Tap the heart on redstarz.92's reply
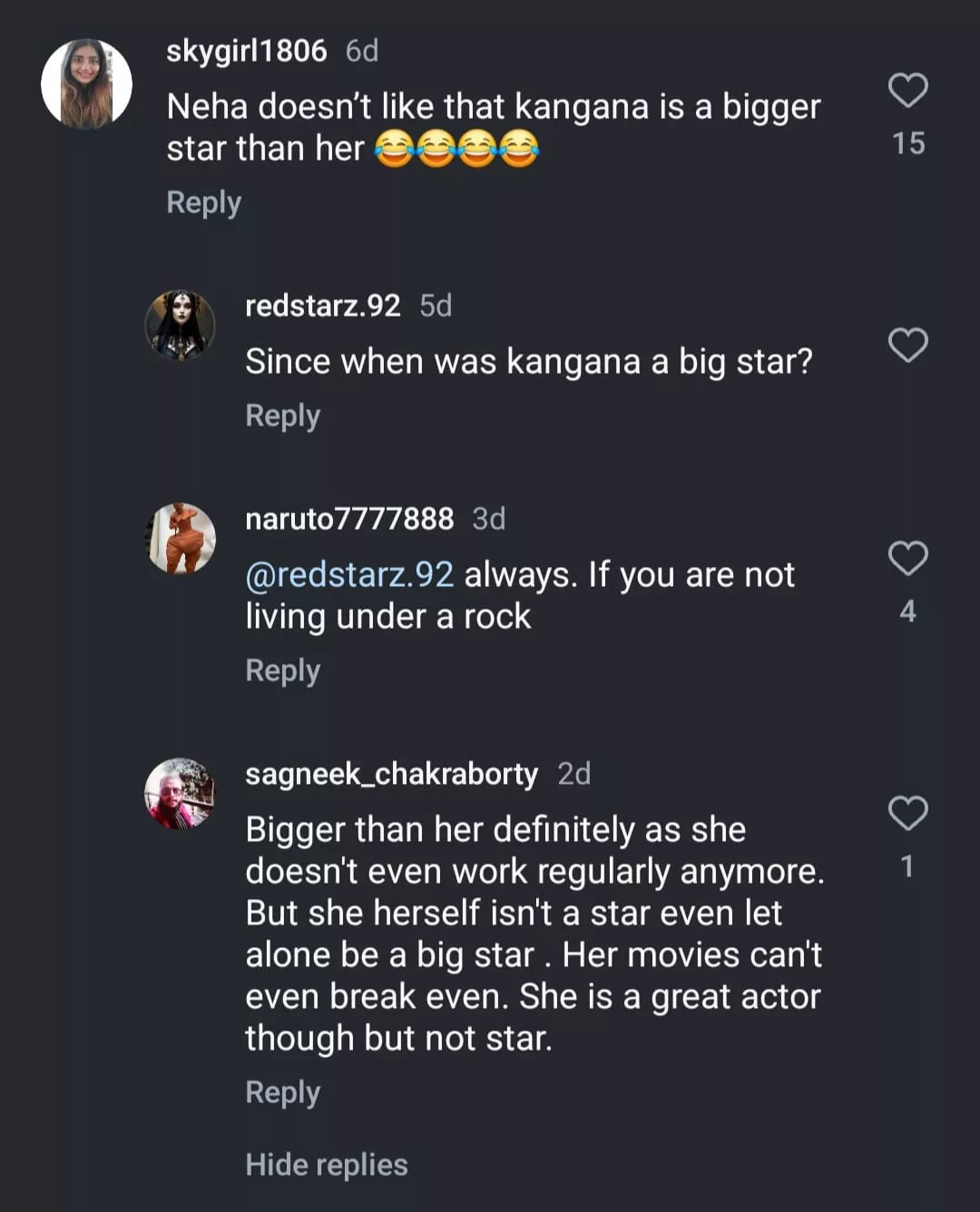Viewport: 980px width, 1212px height. point(907,346)
